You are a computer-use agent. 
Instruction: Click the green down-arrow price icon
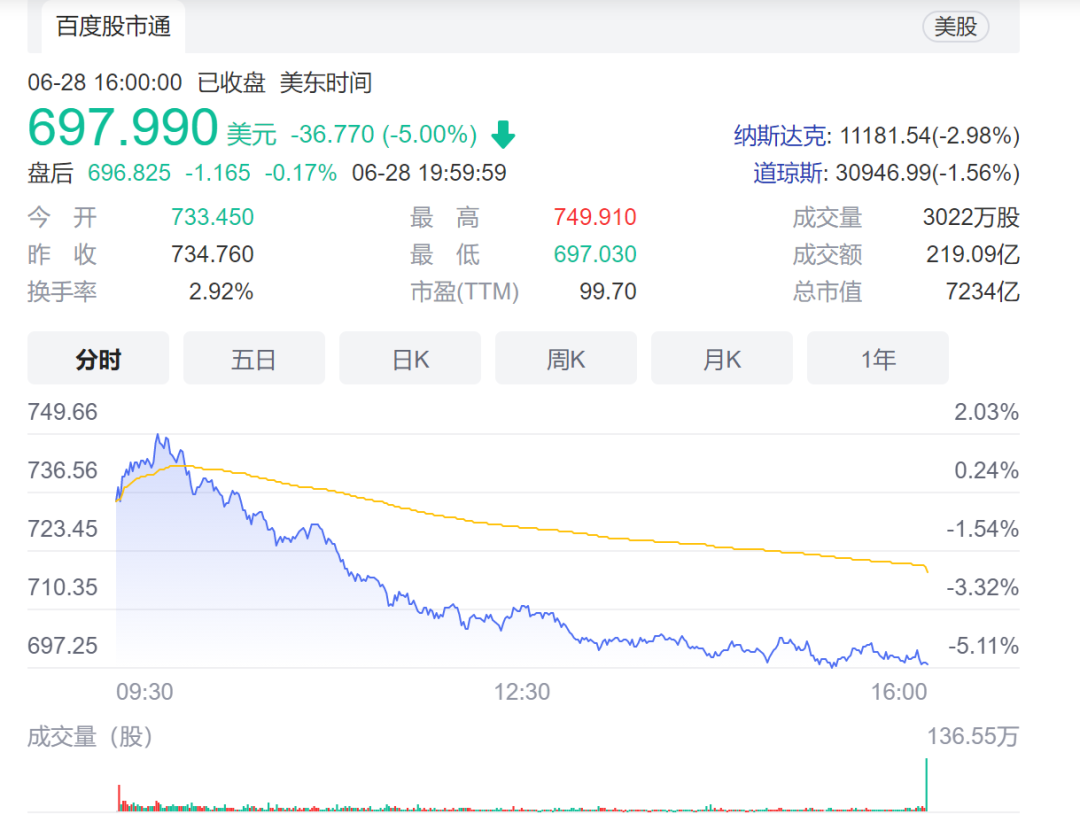pyautogui.click(x=503, y=134)
